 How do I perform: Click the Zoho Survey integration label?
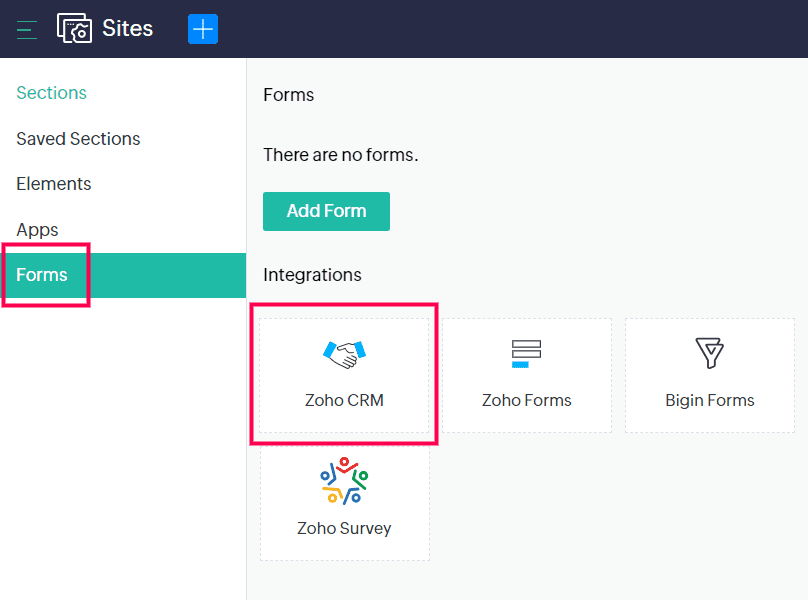click(344, 528)
